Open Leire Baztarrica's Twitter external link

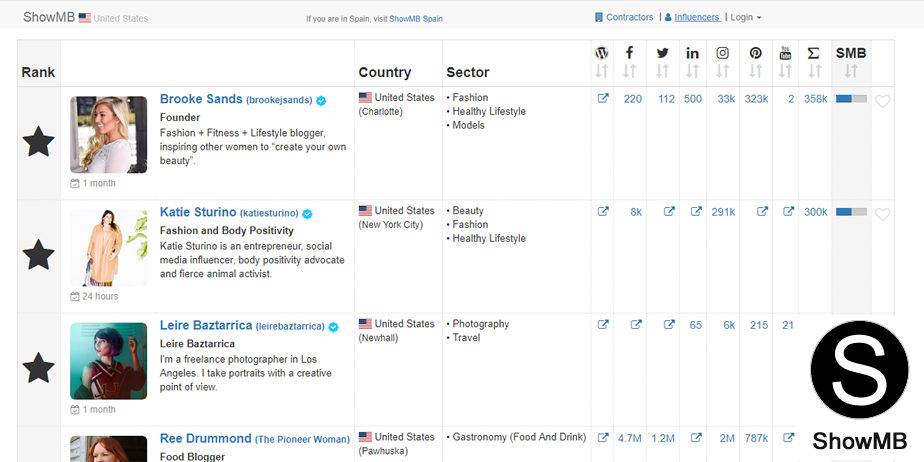click(669, 325)
